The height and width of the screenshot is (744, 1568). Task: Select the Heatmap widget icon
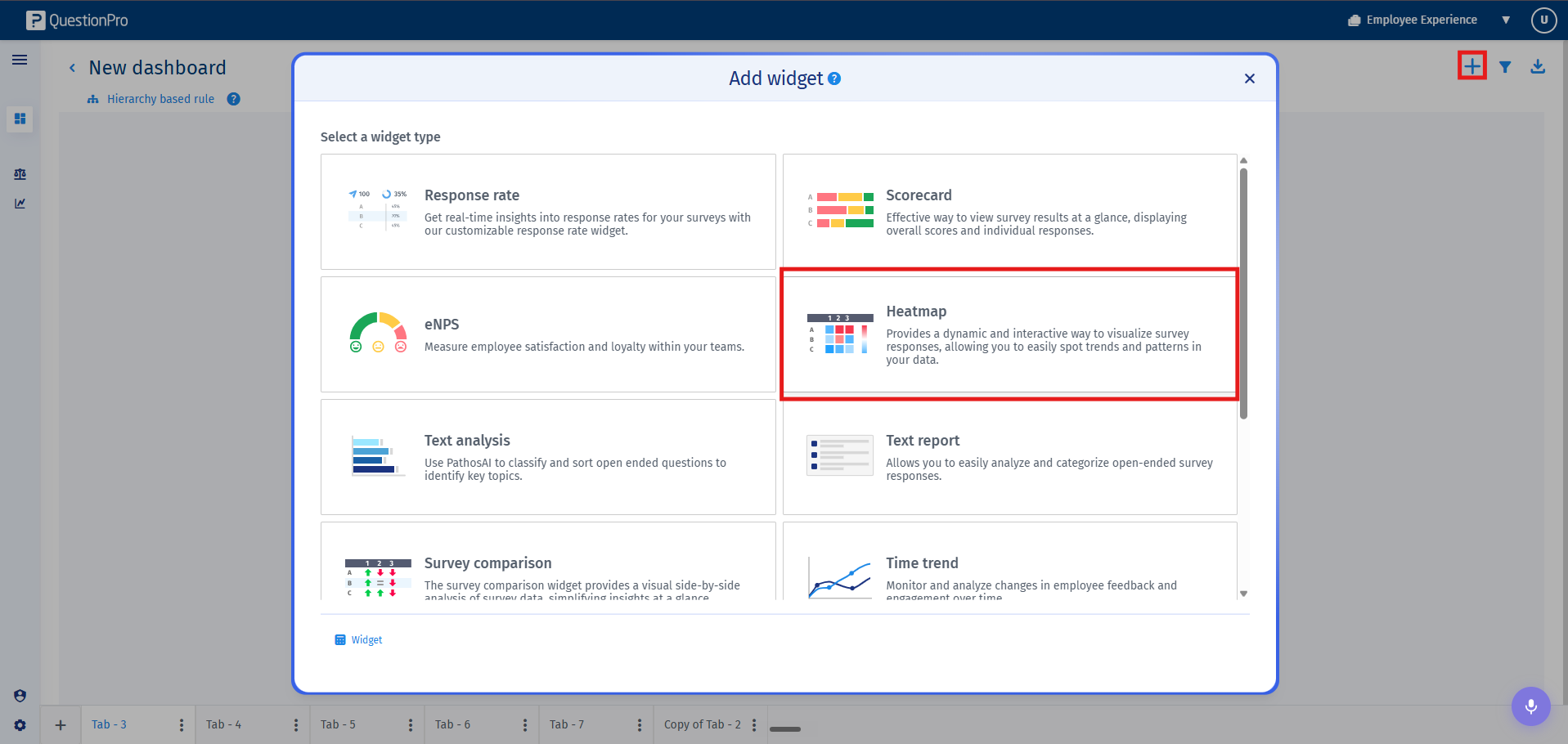click(x=840, y=334)
